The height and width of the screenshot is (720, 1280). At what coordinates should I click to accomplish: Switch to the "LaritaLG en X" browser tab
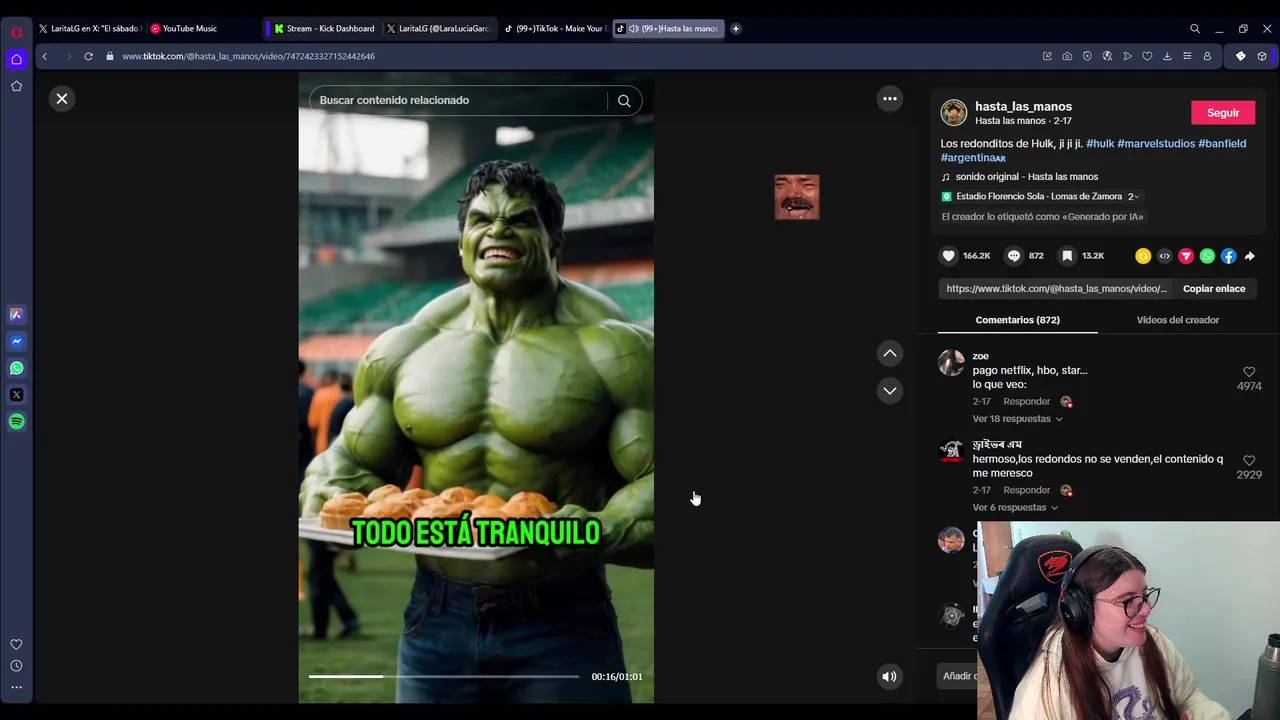90,29
